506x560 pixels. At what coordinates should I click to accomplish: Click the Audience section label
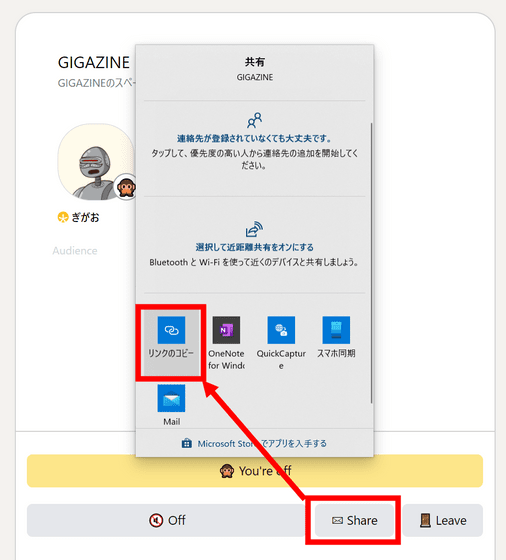coord(75,251)
